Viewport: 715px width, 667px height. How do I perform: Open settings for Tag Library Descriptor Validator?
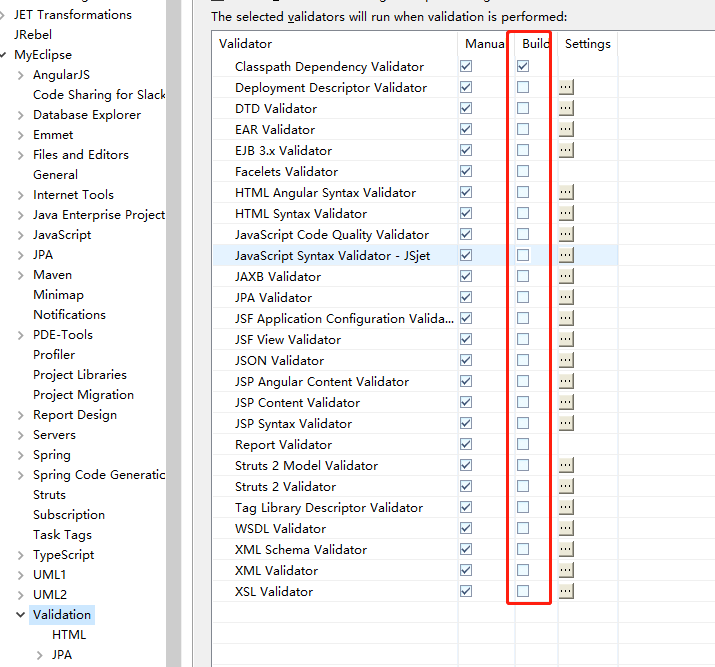[x=566, y=507]
